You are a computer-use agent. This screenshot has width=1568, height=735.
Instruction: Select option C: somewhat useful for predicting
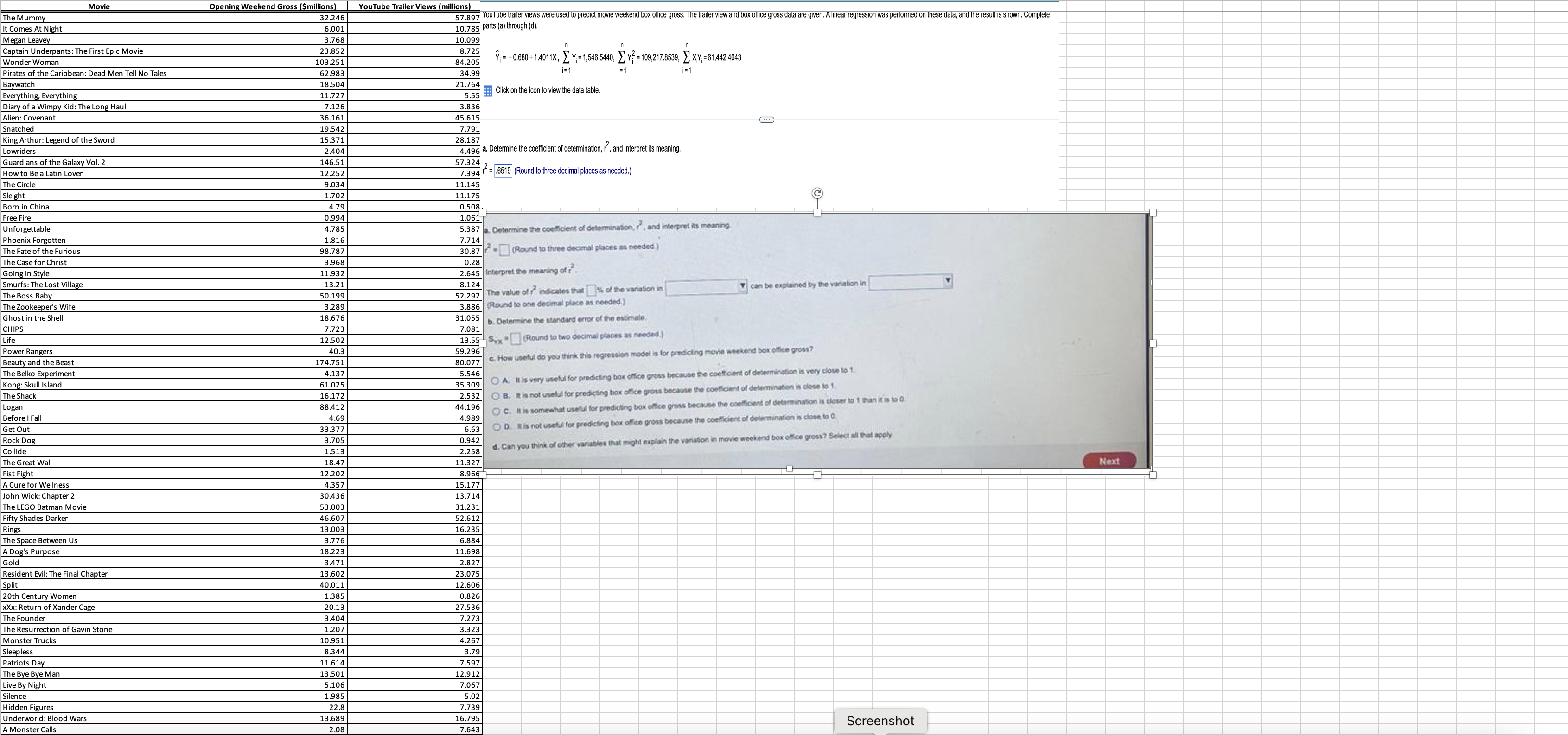(497, 412)
